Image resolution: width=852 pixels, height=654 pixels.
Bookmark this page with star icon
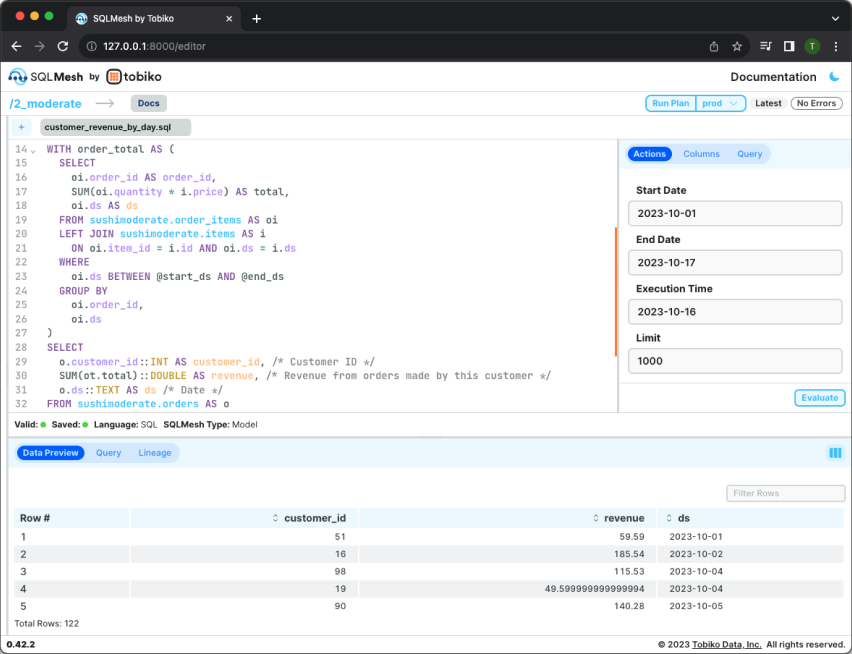[x=737, y=47]
